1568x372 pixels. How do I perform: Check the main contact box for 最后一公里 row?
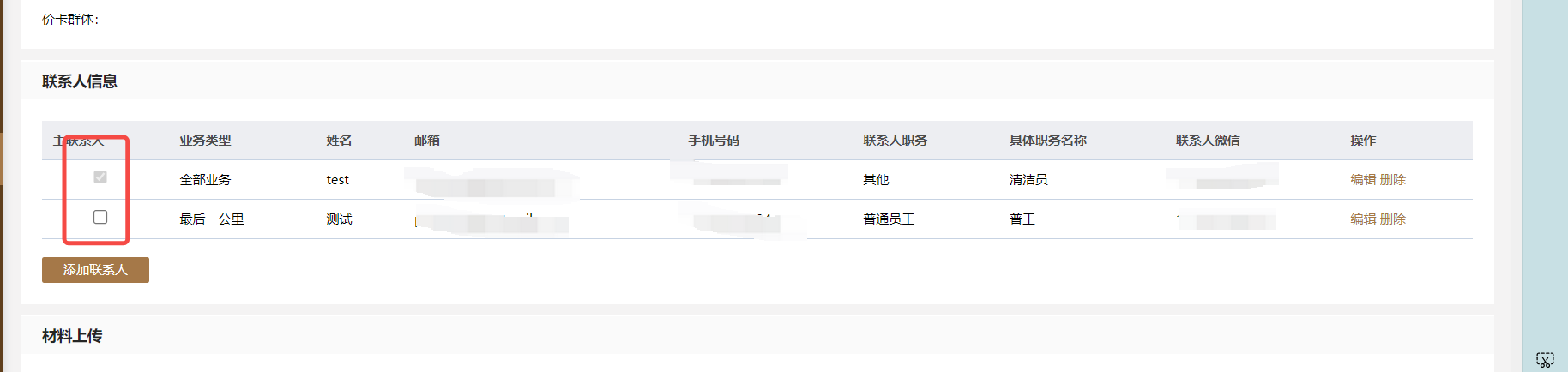pos(100,217)
